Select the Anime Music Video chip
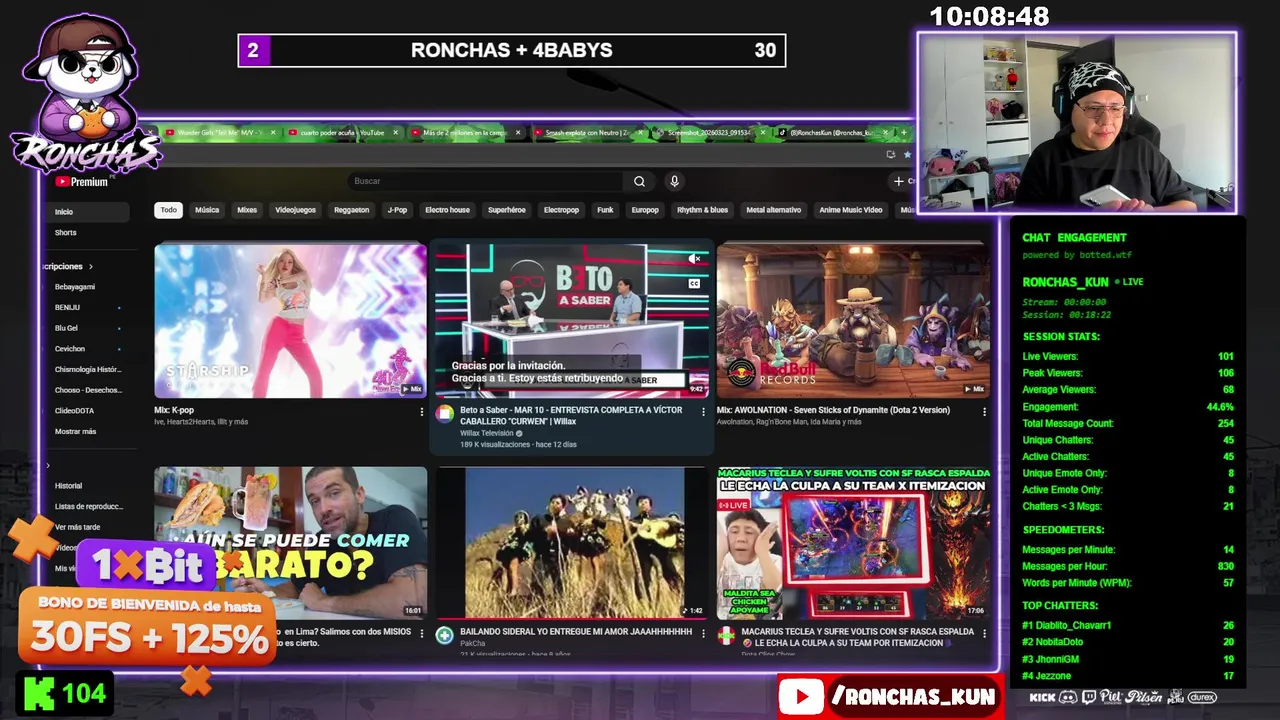Screen dimensions: 1280x720 [850, 210]
